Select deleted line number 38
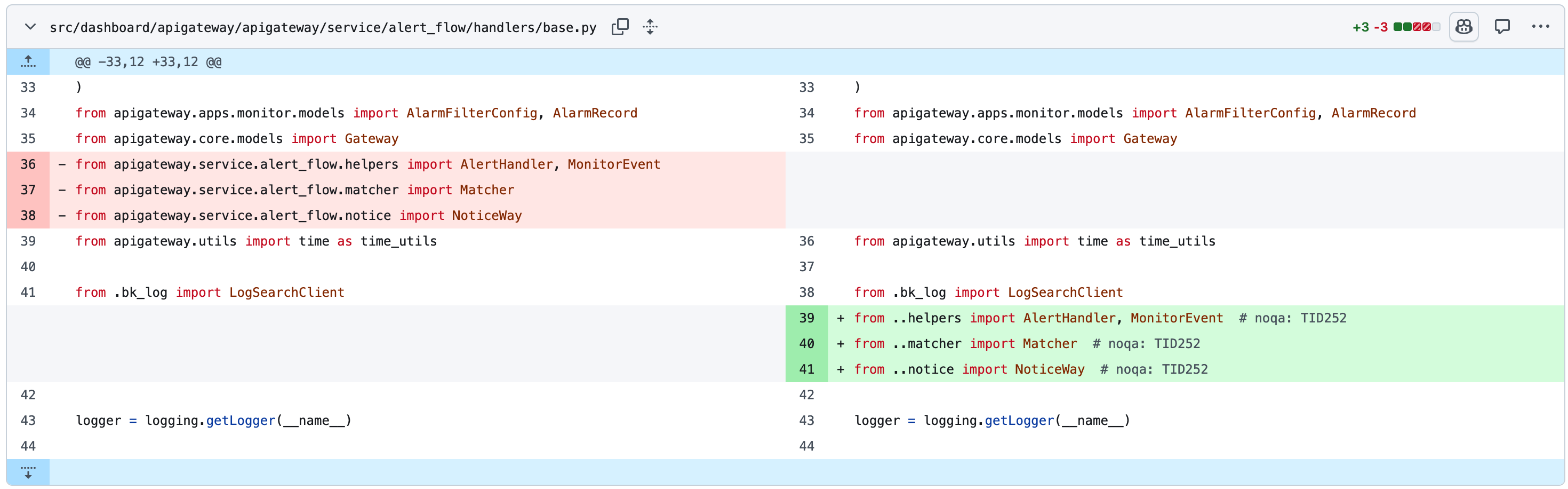 coord(28,216)
